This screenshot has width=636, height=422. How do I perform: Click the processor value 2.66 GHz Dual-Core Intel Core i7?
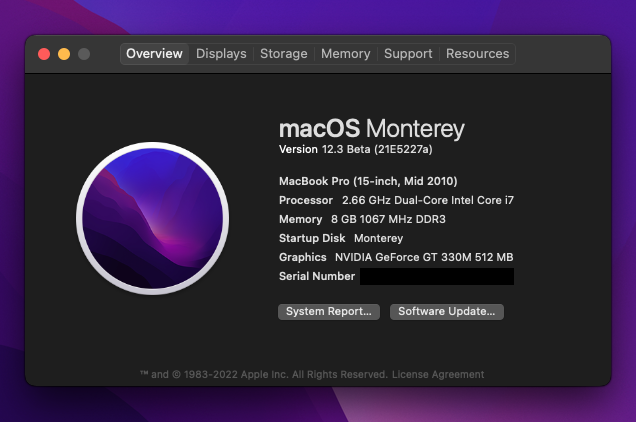428,200
